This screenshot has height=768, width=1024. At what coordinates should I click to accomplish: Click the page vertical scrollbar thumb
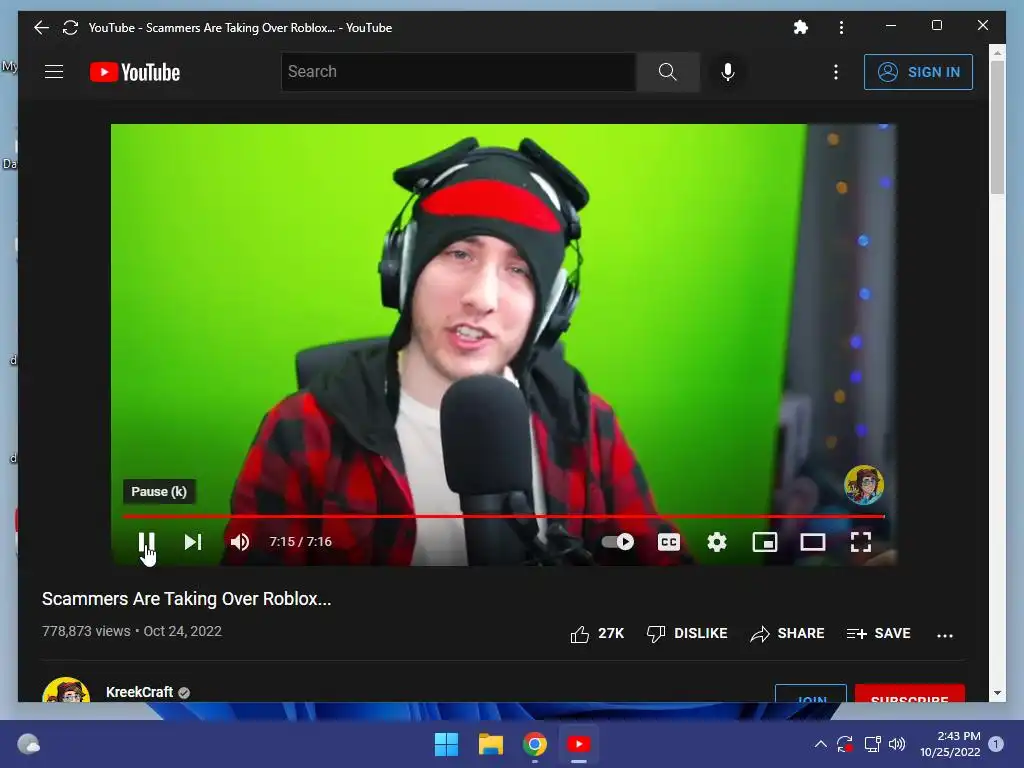[x=997, y=127]
